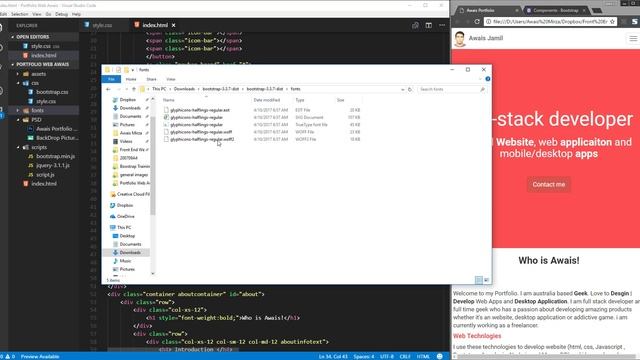
Task: Open the Share ribbon tab in File Explorer
Action: click(151, 79)
